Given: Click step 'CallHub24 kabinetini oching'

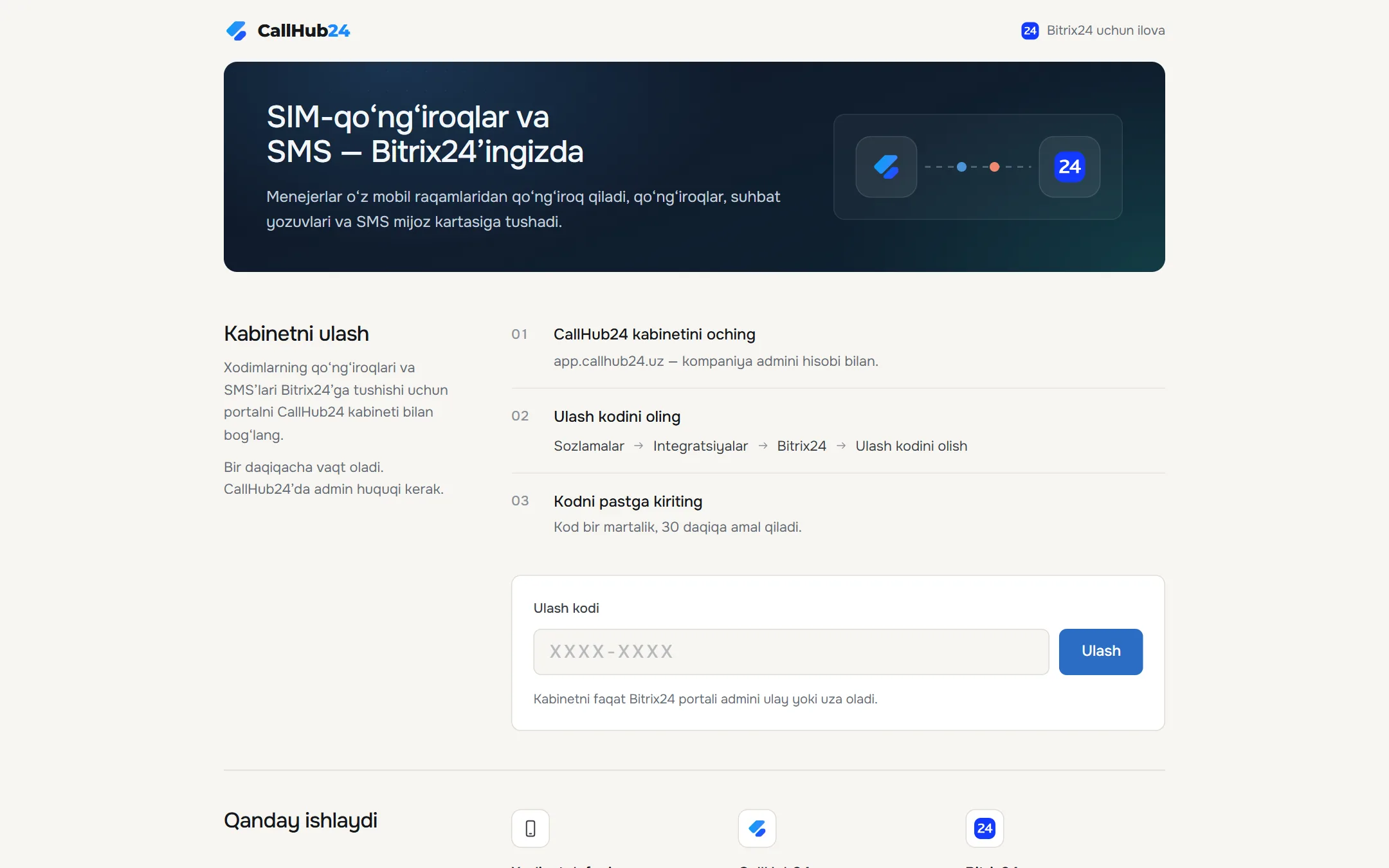Looking at the screenshot, I should (x=655, y=334).
